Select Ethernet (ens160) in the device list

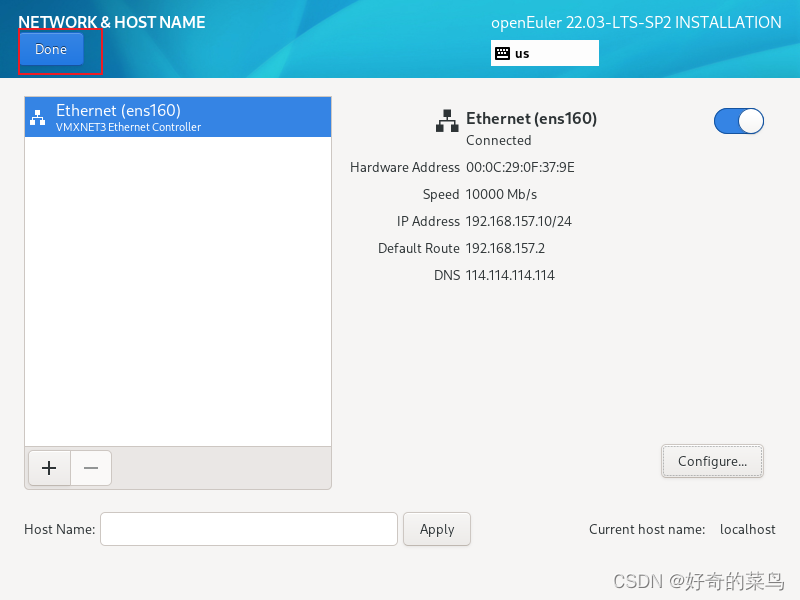pyautogui.click(x=178, y=117)
